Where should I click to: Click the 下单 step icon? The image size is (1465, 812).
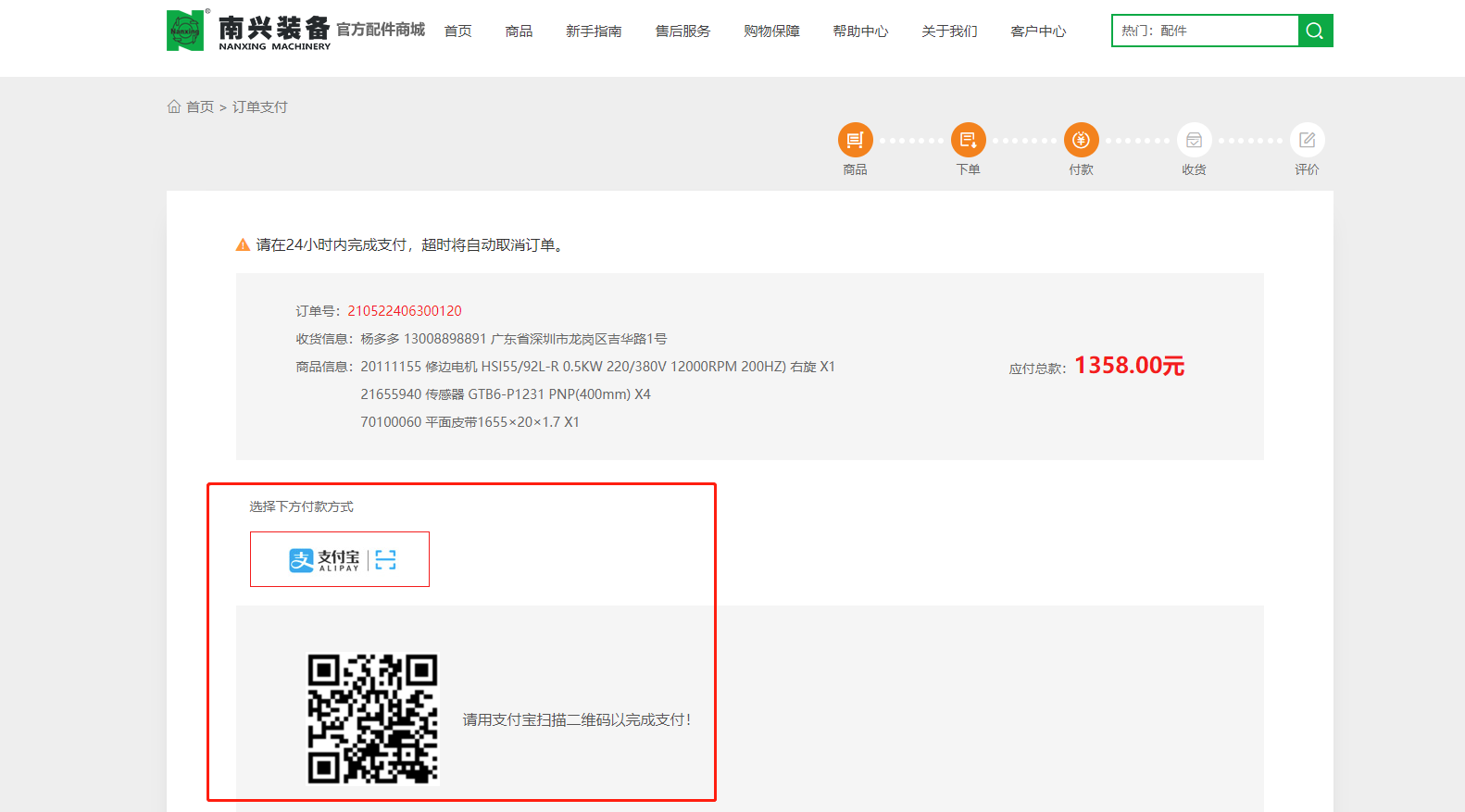tap(968, 140)
